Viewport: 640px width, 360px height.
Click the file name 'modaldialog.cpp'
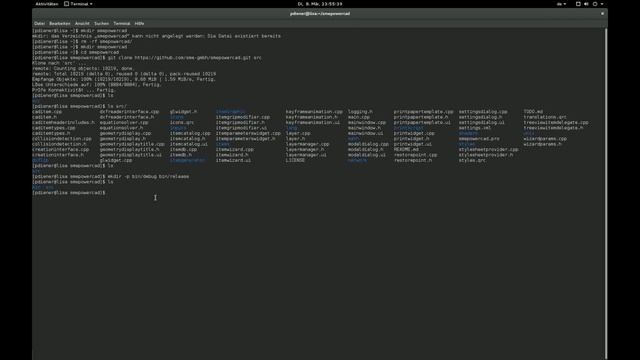coord(369,144)
